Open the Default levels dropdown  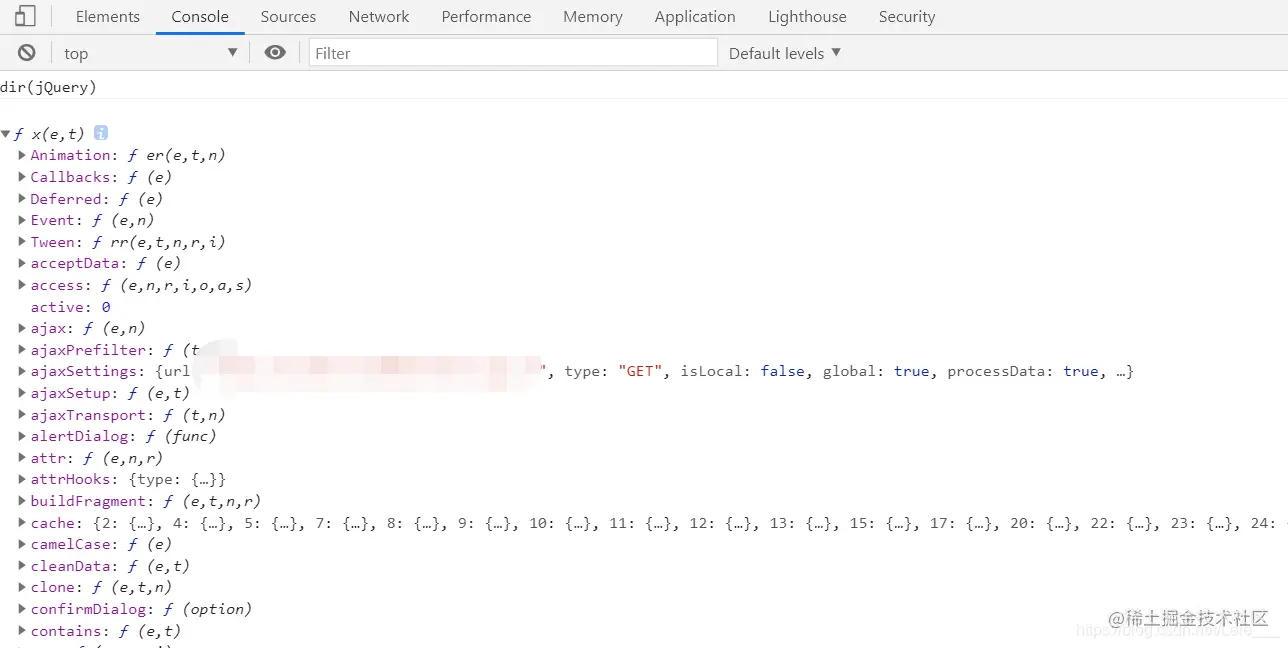[785, 53]
